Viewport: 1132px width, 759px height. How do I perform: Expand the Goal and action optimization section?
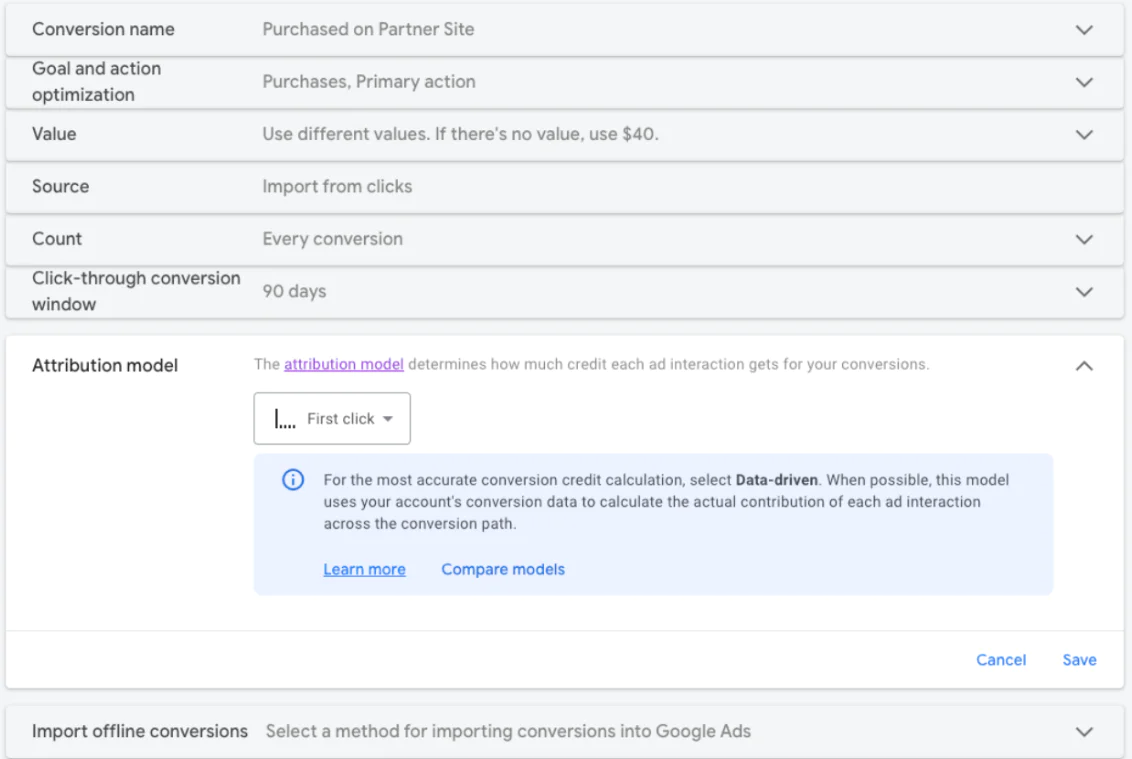coord(1084,81)
